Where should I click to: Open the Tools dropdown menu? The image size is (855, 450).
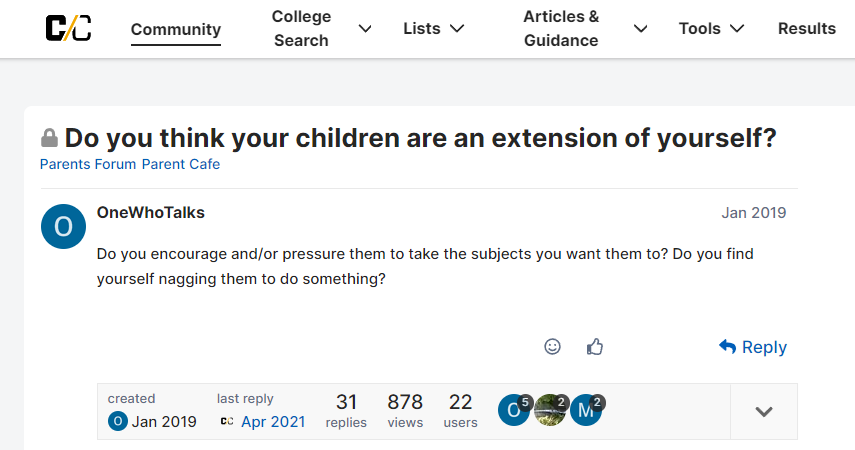(x=711, y=28)
